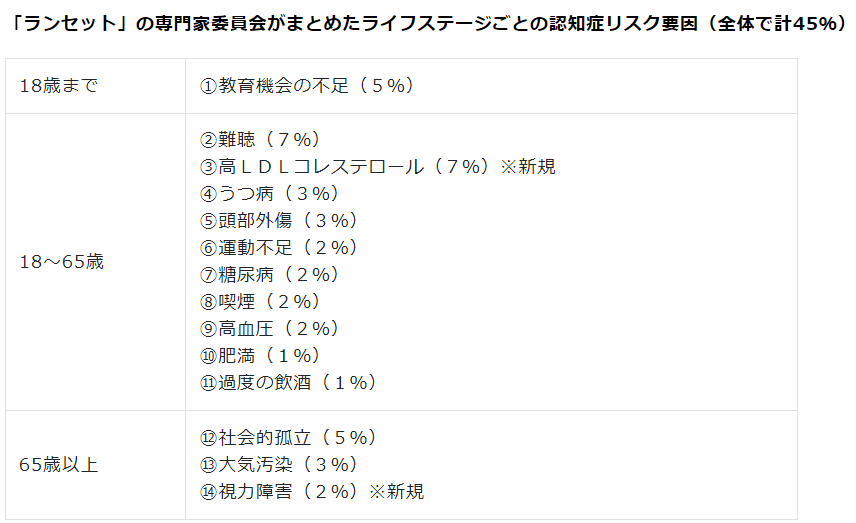Screen dimensions: 856x523
Task: Select the ⑥運動不足（2％）line
Action: (279, 248)
